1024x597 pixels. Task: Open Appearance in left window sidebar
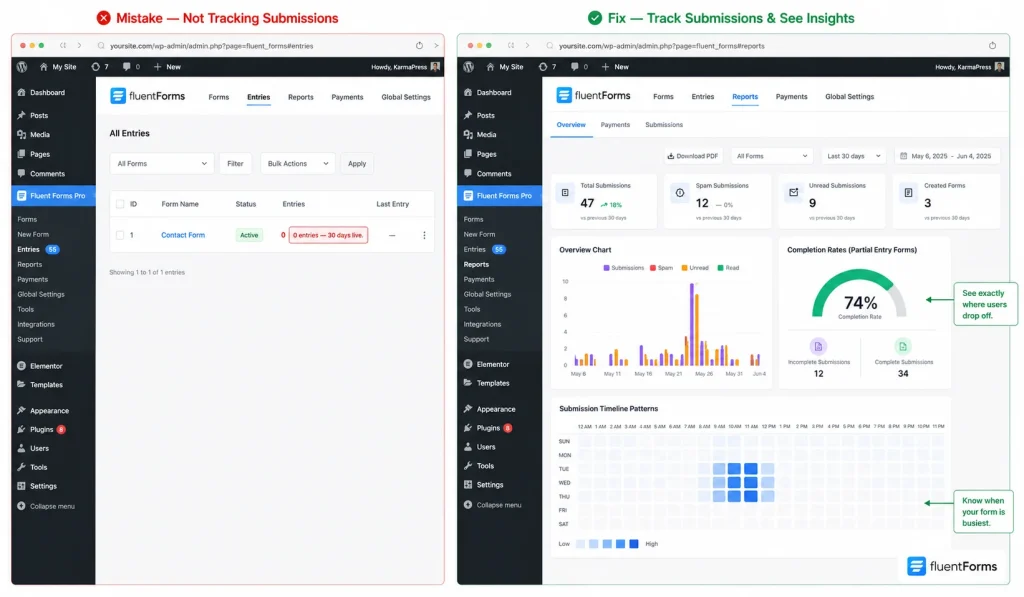tap(49, 411)
